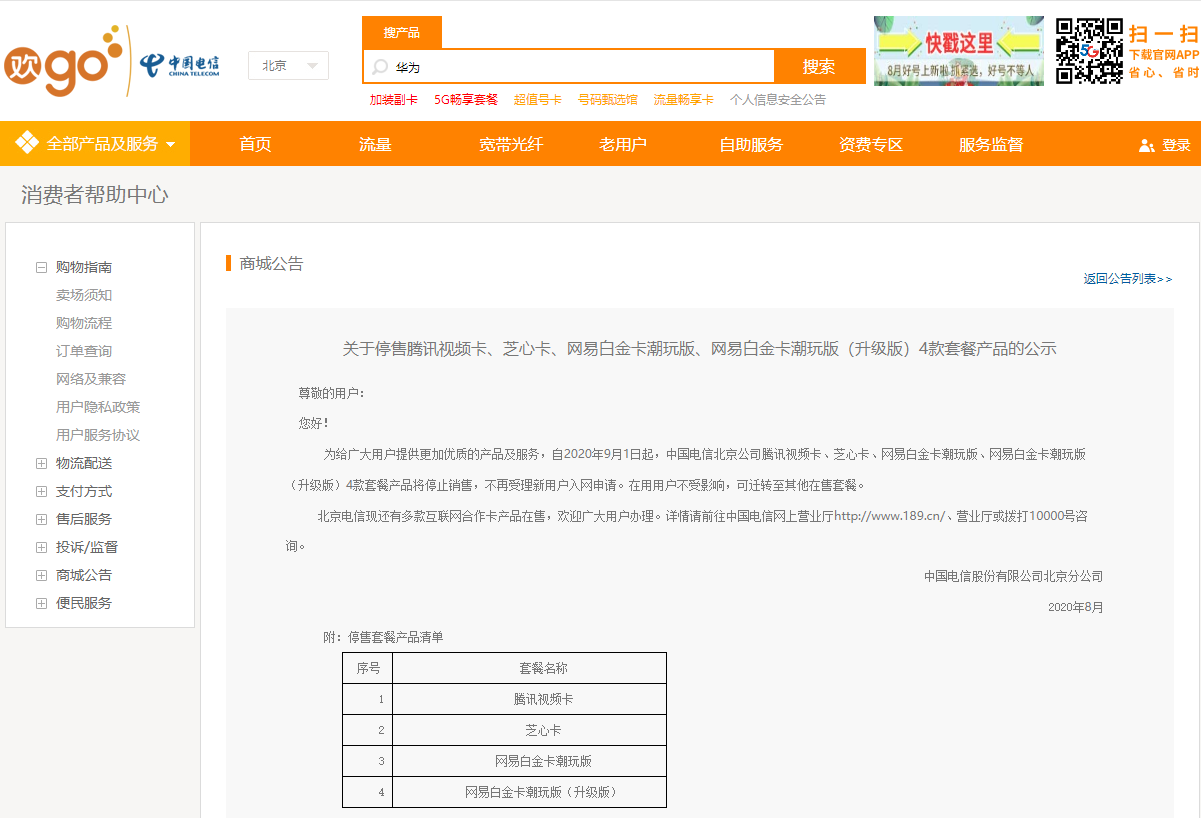Image resolution: width=1201 pixels, height=818 pixels.
Task: Collapse the 购物指南 tree node
Action: pyautogui.click(x=41, y=267)
